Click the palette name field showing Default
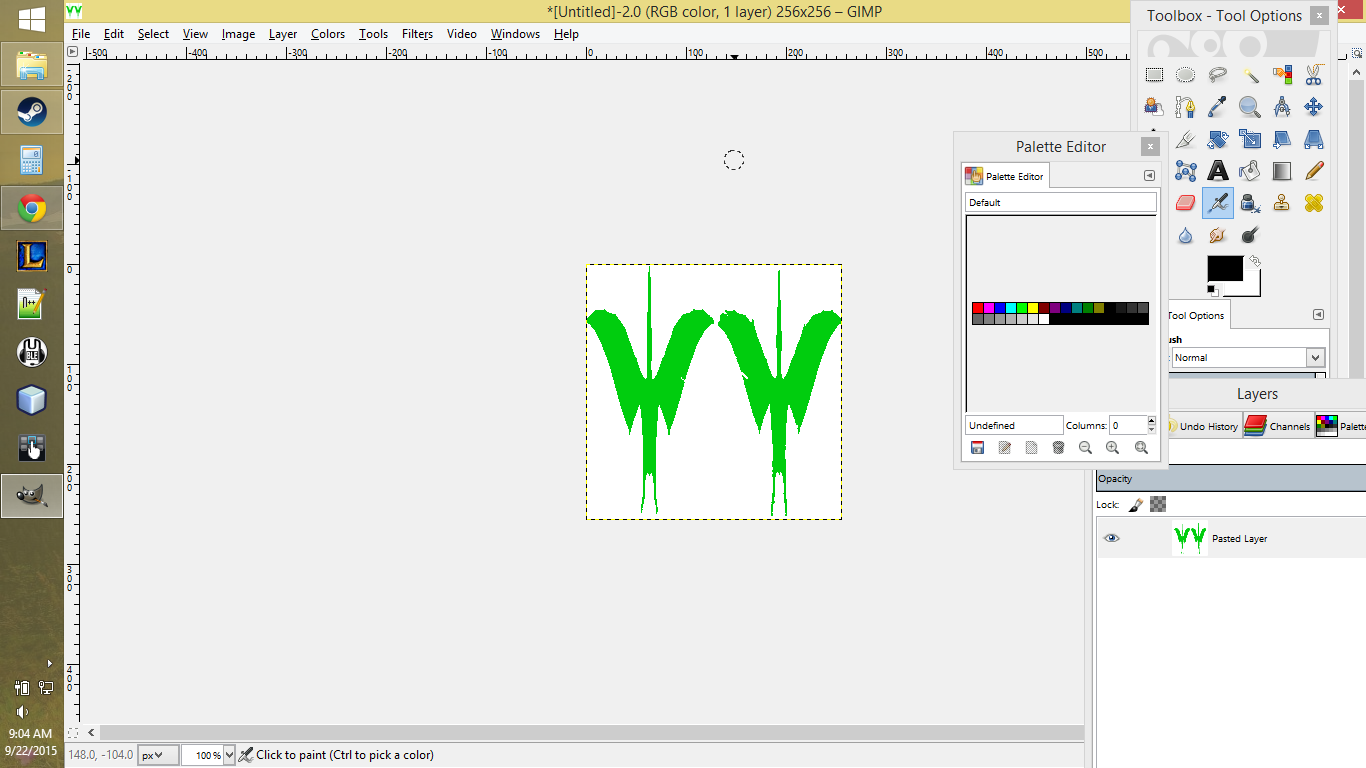 click(x=1060, y=202)
